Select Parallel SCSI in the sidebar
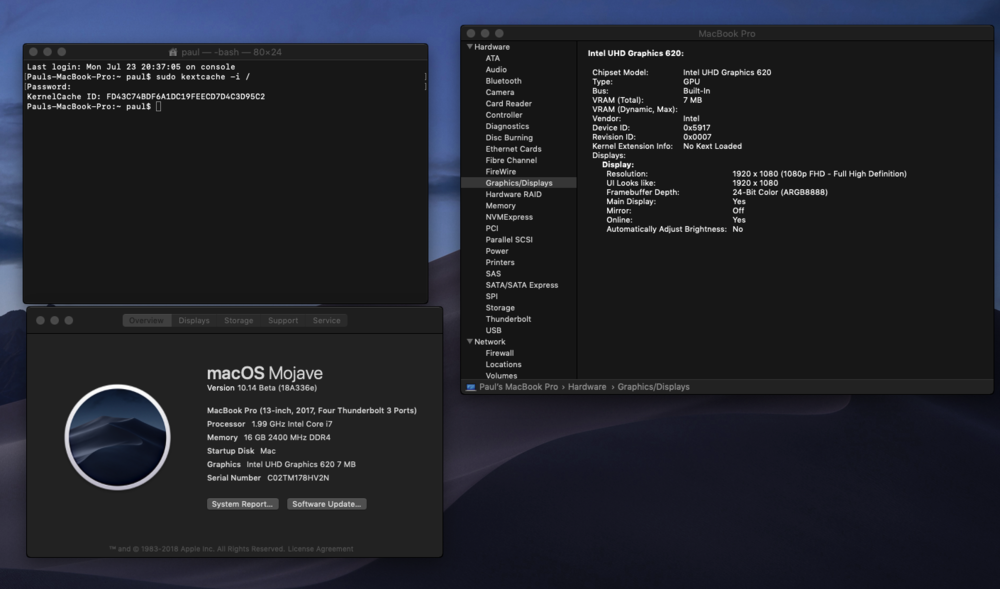 [509, 240]
